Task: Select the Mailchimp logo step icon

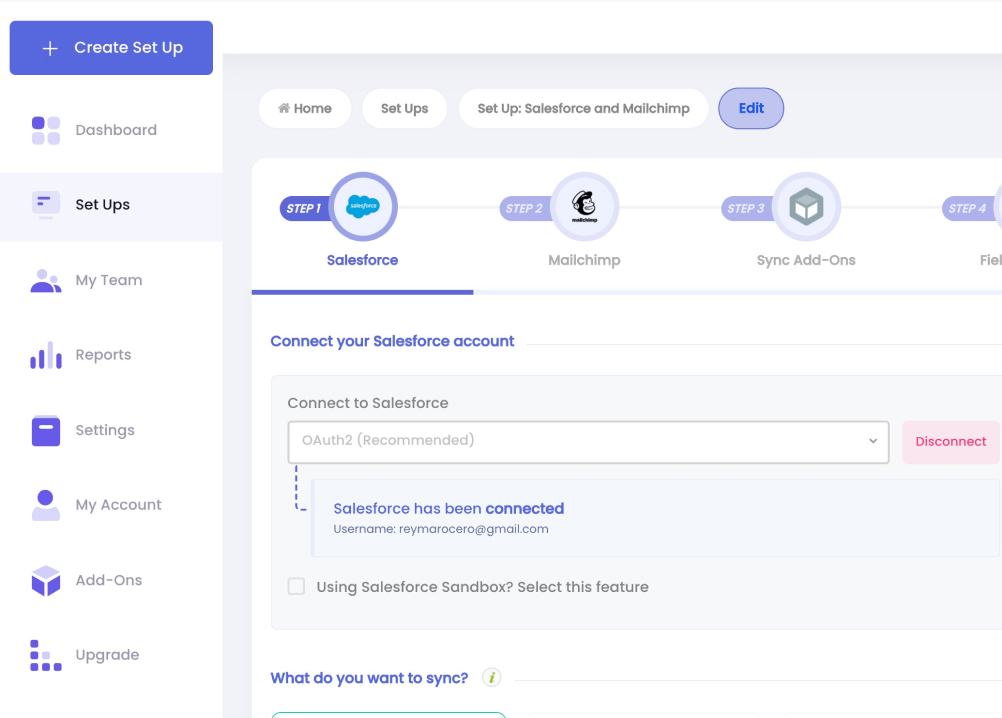Action: pyautogui.click(x=584, y=206)
